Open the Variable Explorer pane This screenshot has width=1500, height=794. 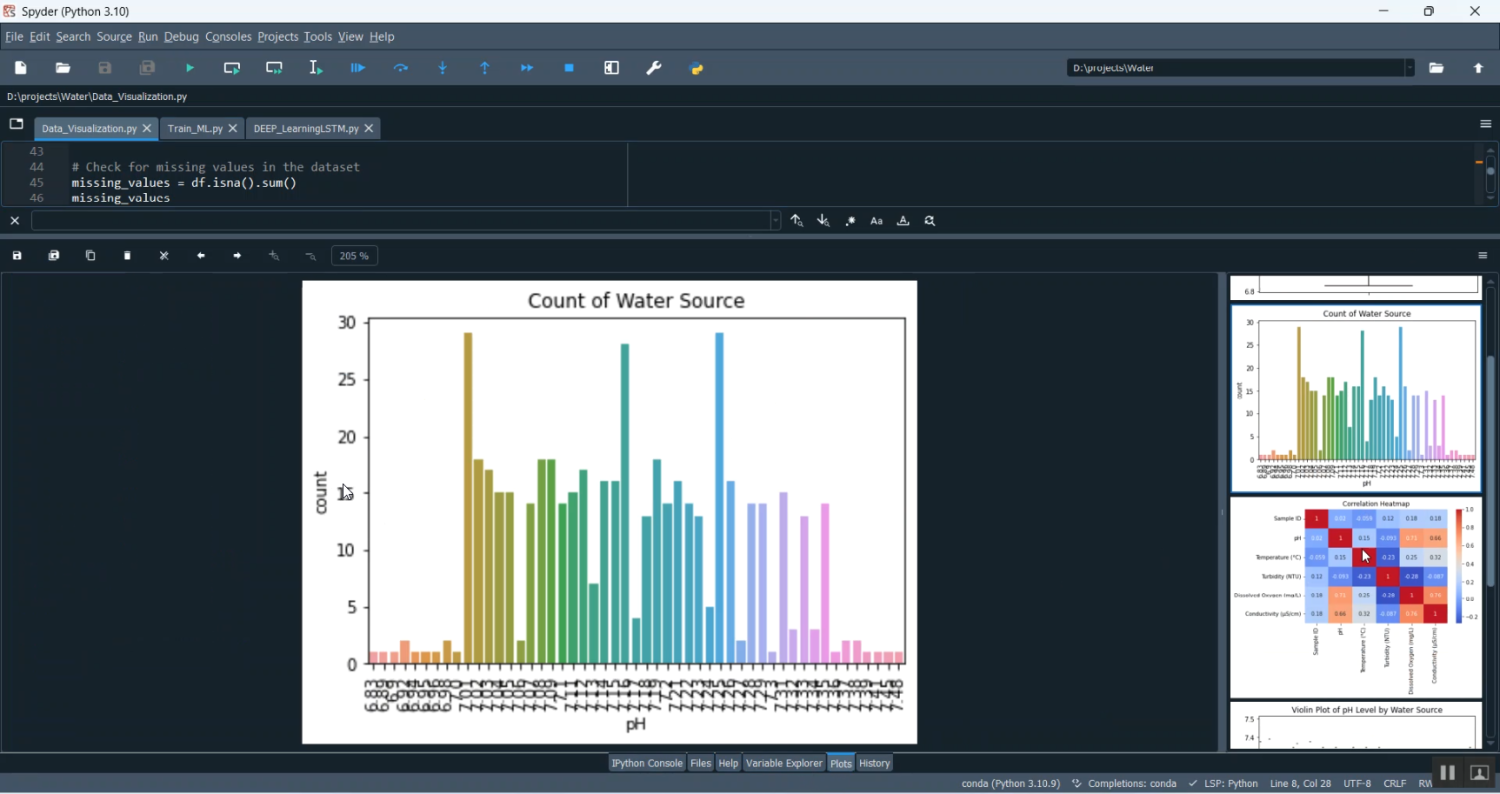tap(784, 763)
